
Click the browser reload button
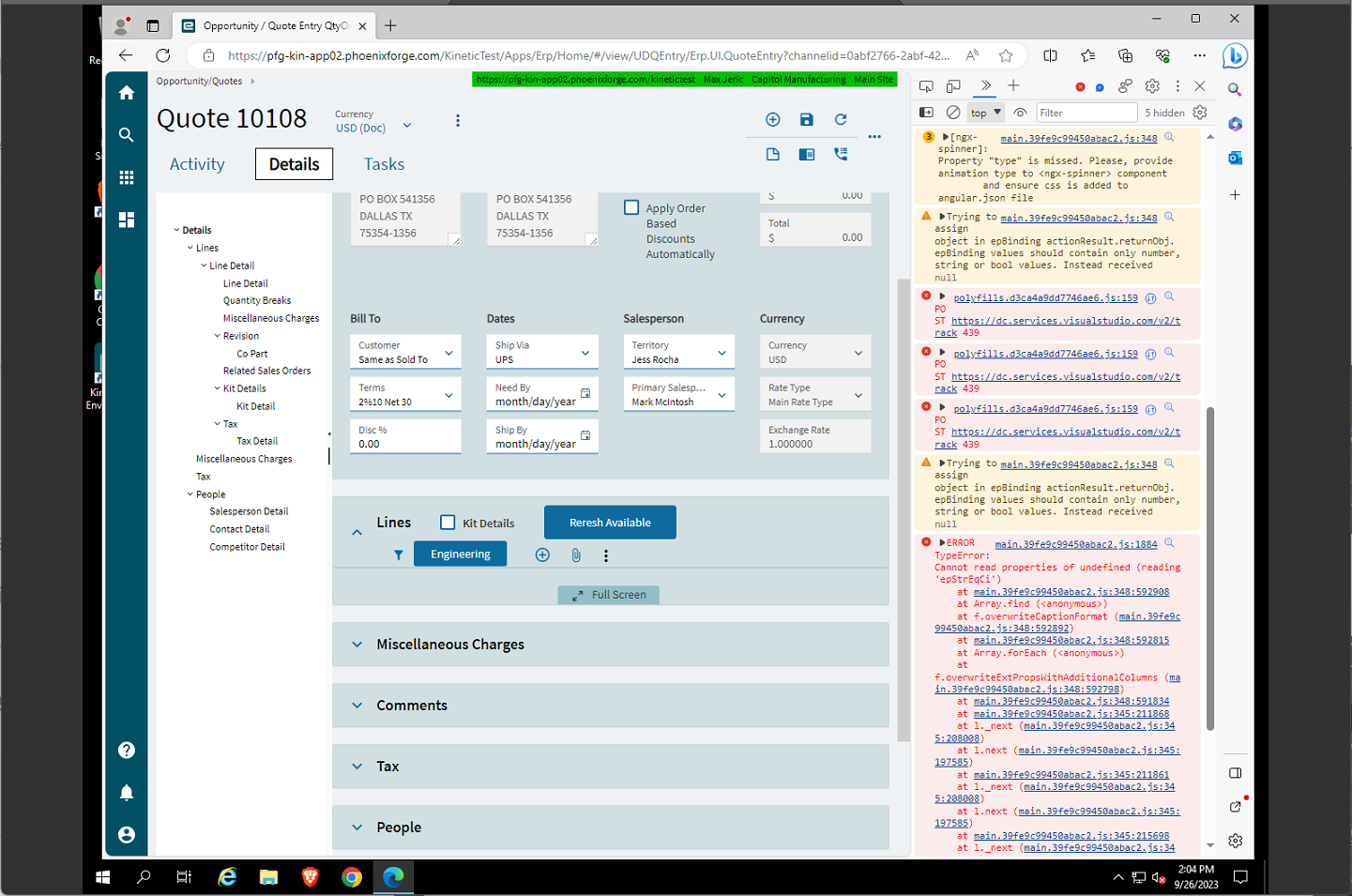point(163,55)
